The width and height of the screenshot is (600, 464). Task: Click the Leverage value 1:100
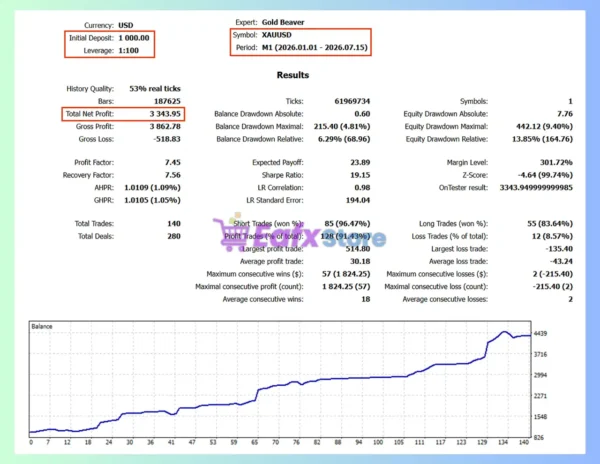pos(128,50)
